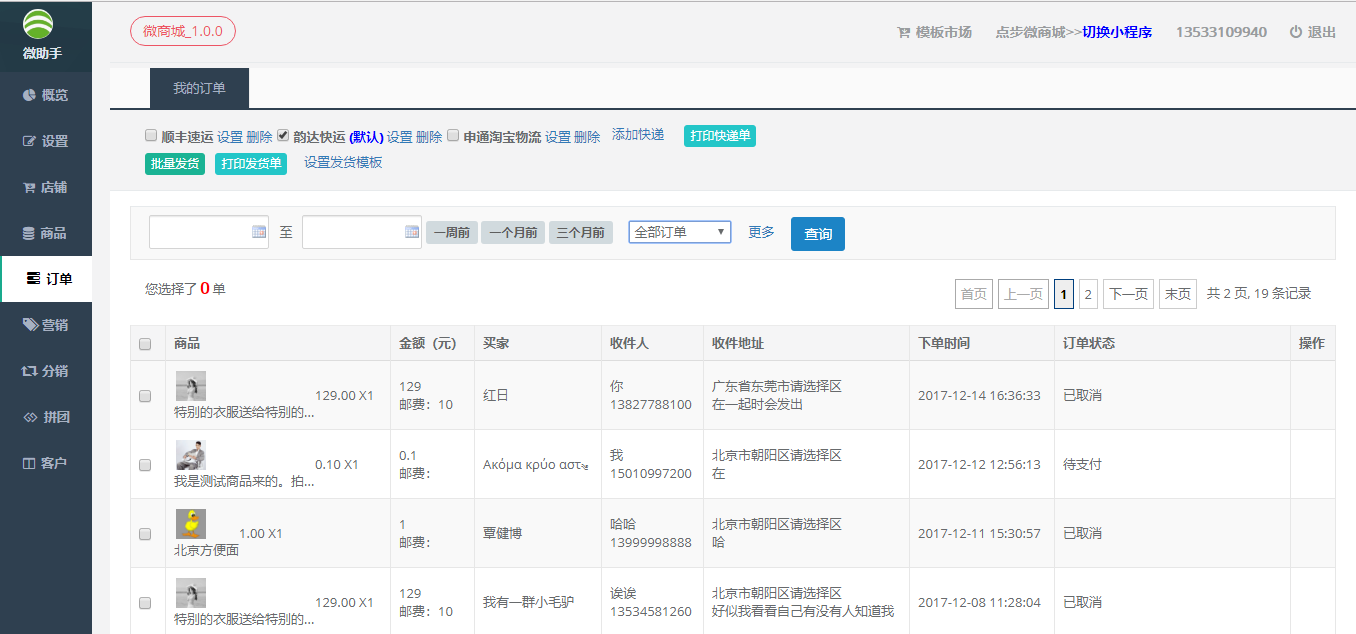Switch to the 我的订单 tab

(199, 88)
